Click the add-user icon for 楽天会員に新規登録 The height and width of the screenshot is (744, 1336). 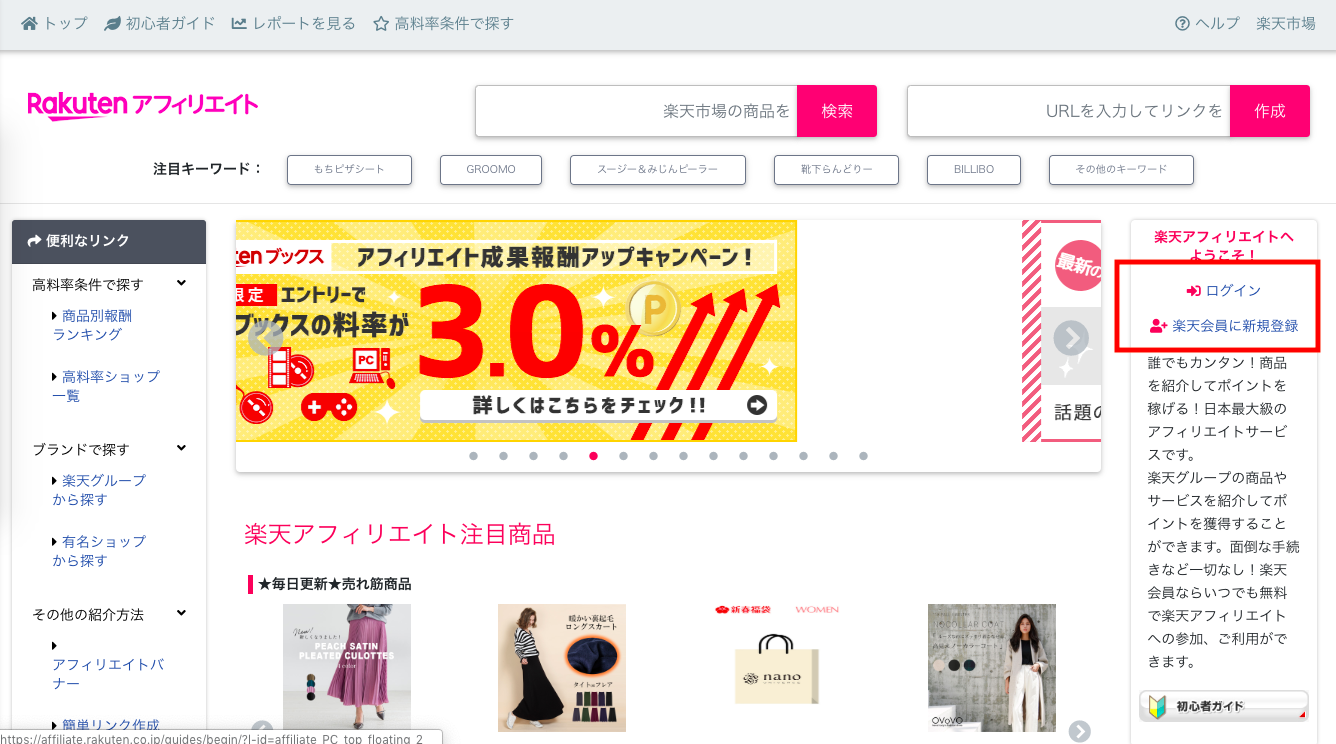[1158, 326]
